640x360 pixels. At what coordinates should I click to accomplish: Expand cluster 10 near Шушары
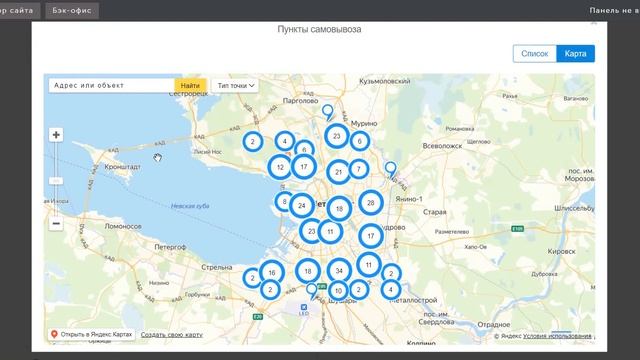tap(338, 291)
